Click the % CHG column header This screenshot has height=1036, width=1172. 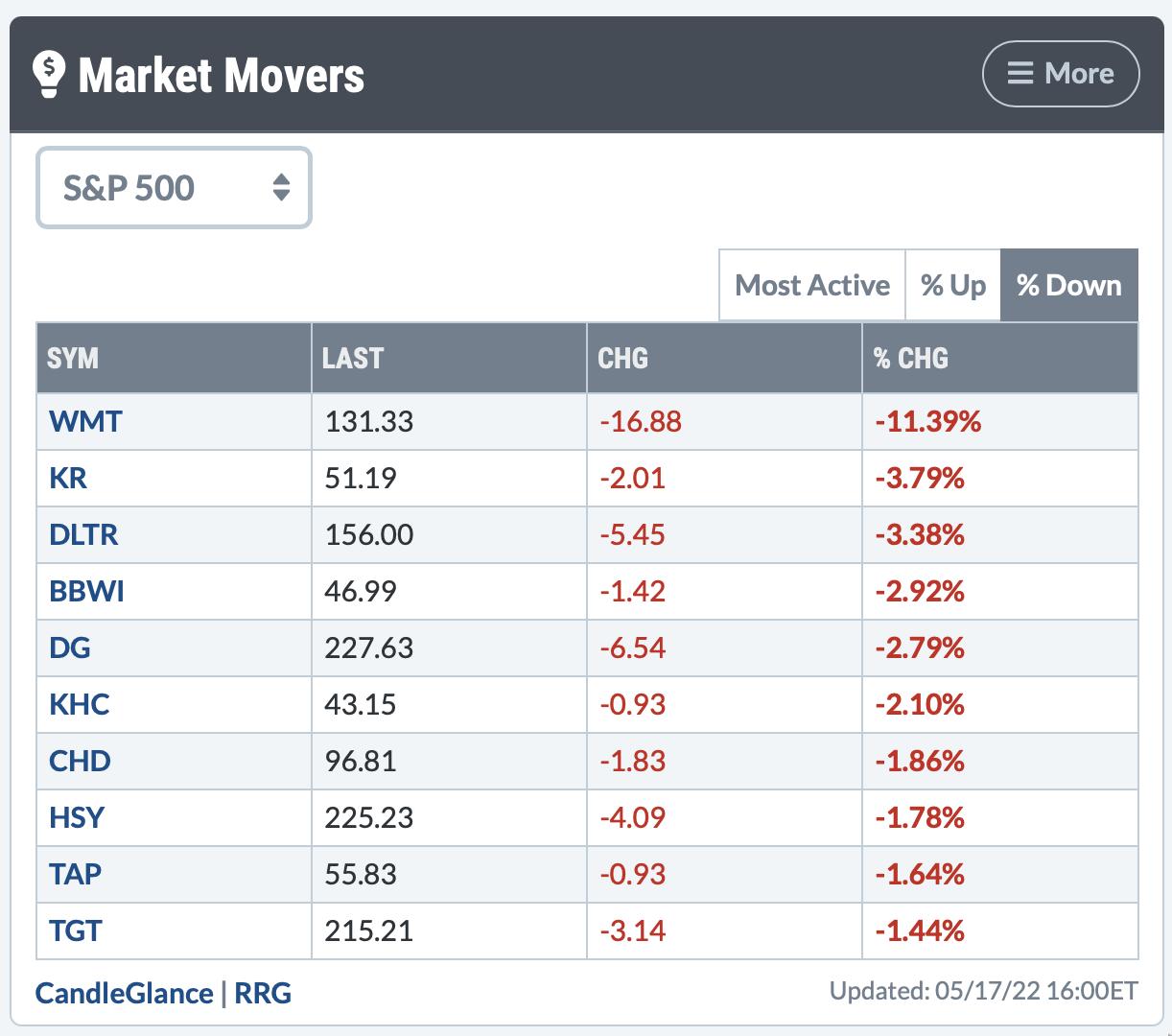click(910, 359)
